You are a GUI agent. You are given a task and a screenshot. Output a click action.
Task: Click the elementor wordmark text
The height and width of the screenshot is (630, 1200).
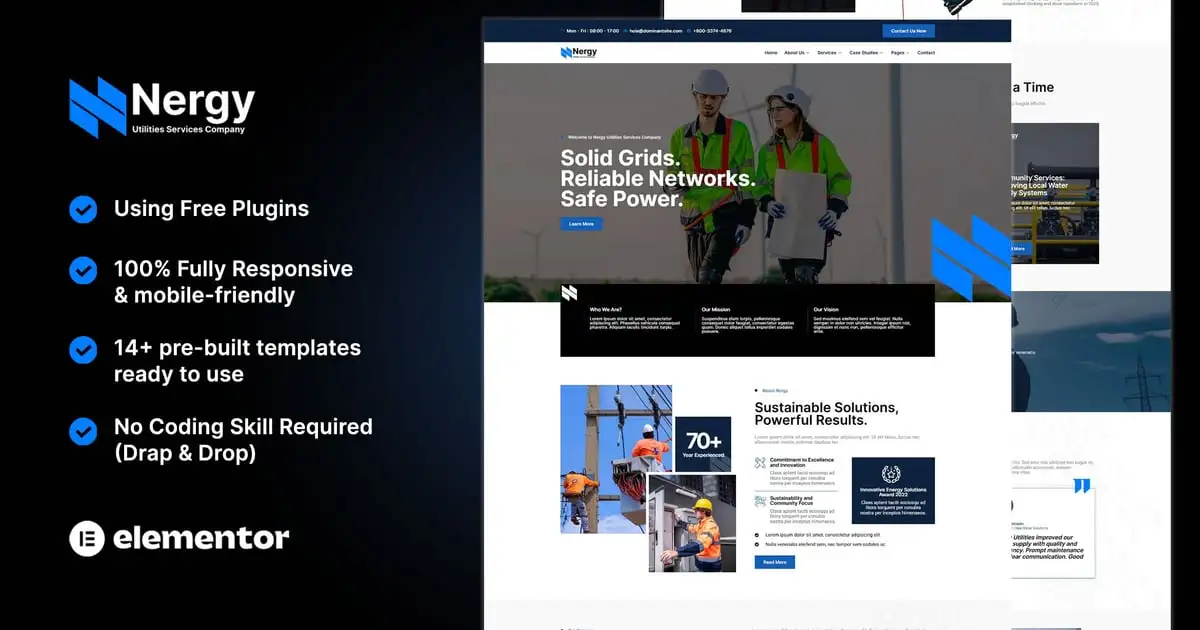[x=201, y=538]
